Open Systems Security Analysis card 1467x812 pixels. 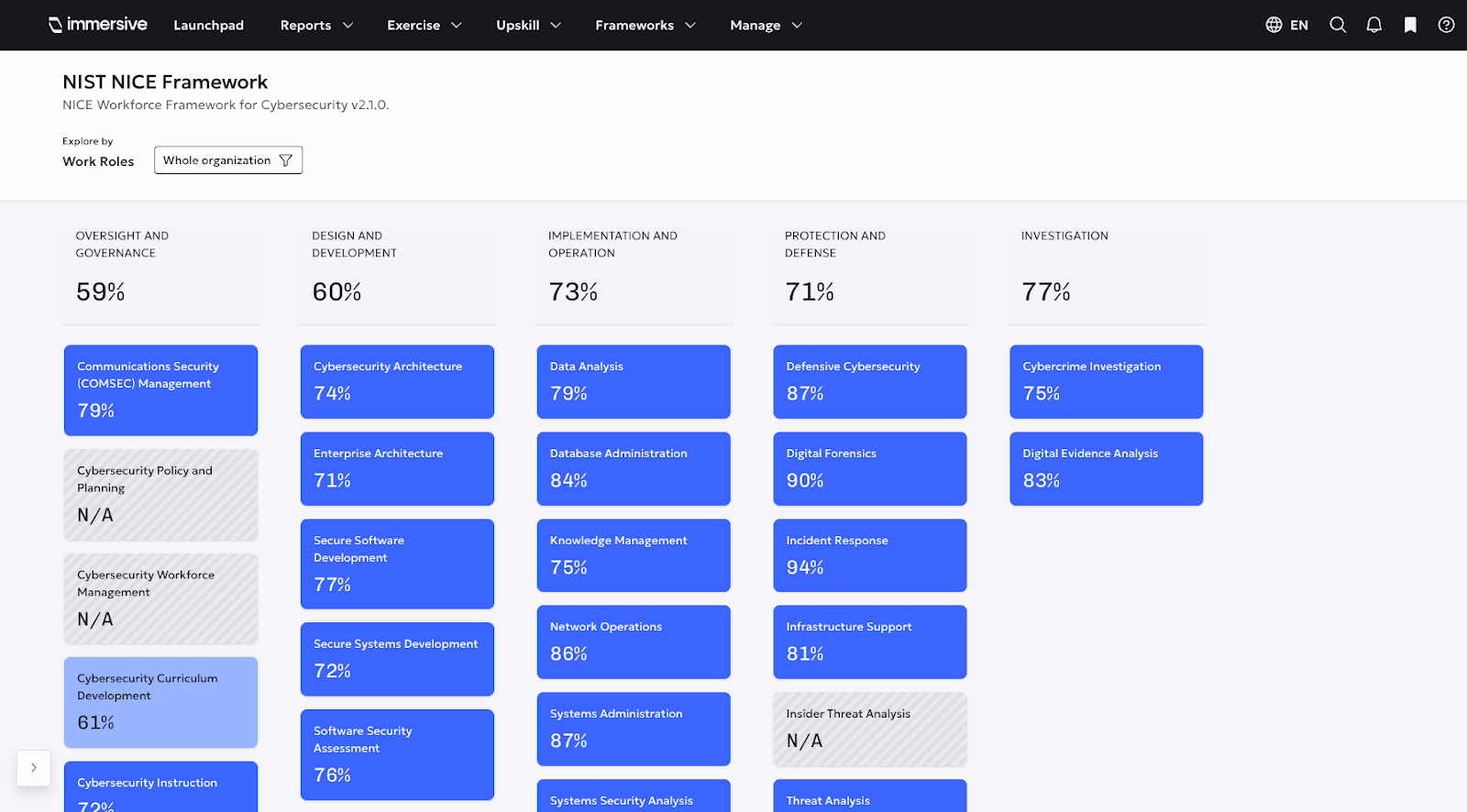tap(634, 796)
